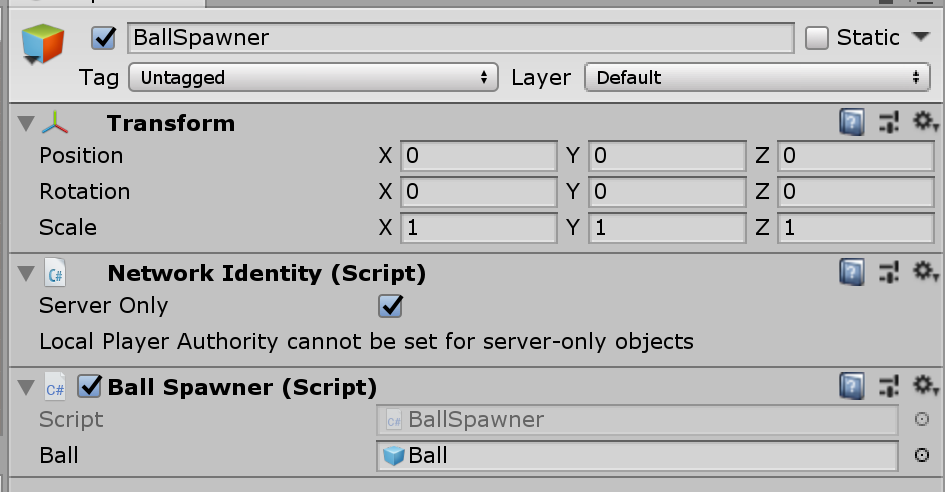Screen dimensions: 945x492
Task: Open Ball Spawner script help icon
Action: coord(851,386)
